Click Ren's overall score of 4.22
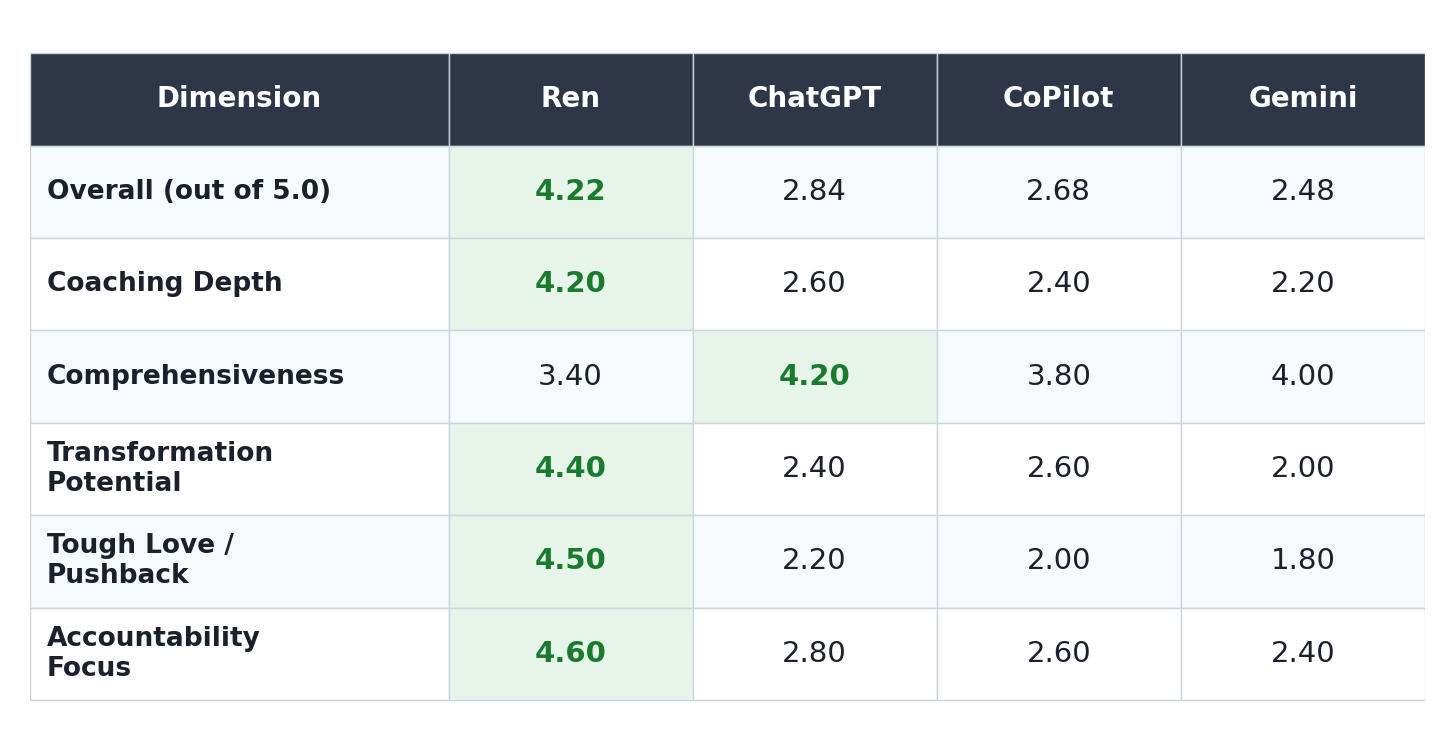The width and height of the screenshot is (1455, 753). tap(570, 192)
